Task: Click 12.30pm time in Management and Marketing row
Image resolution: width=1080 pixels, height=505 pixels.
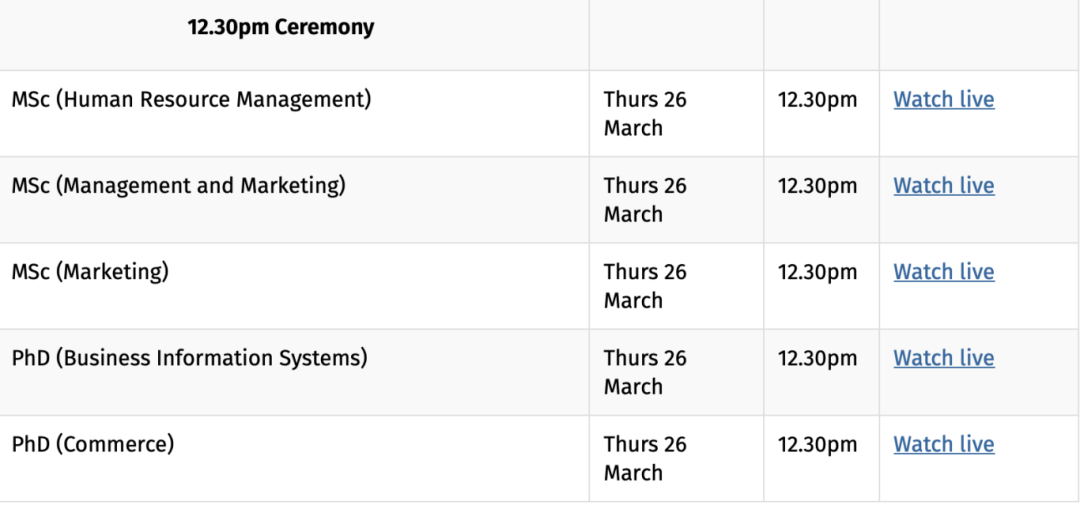Action: (817, 186)
